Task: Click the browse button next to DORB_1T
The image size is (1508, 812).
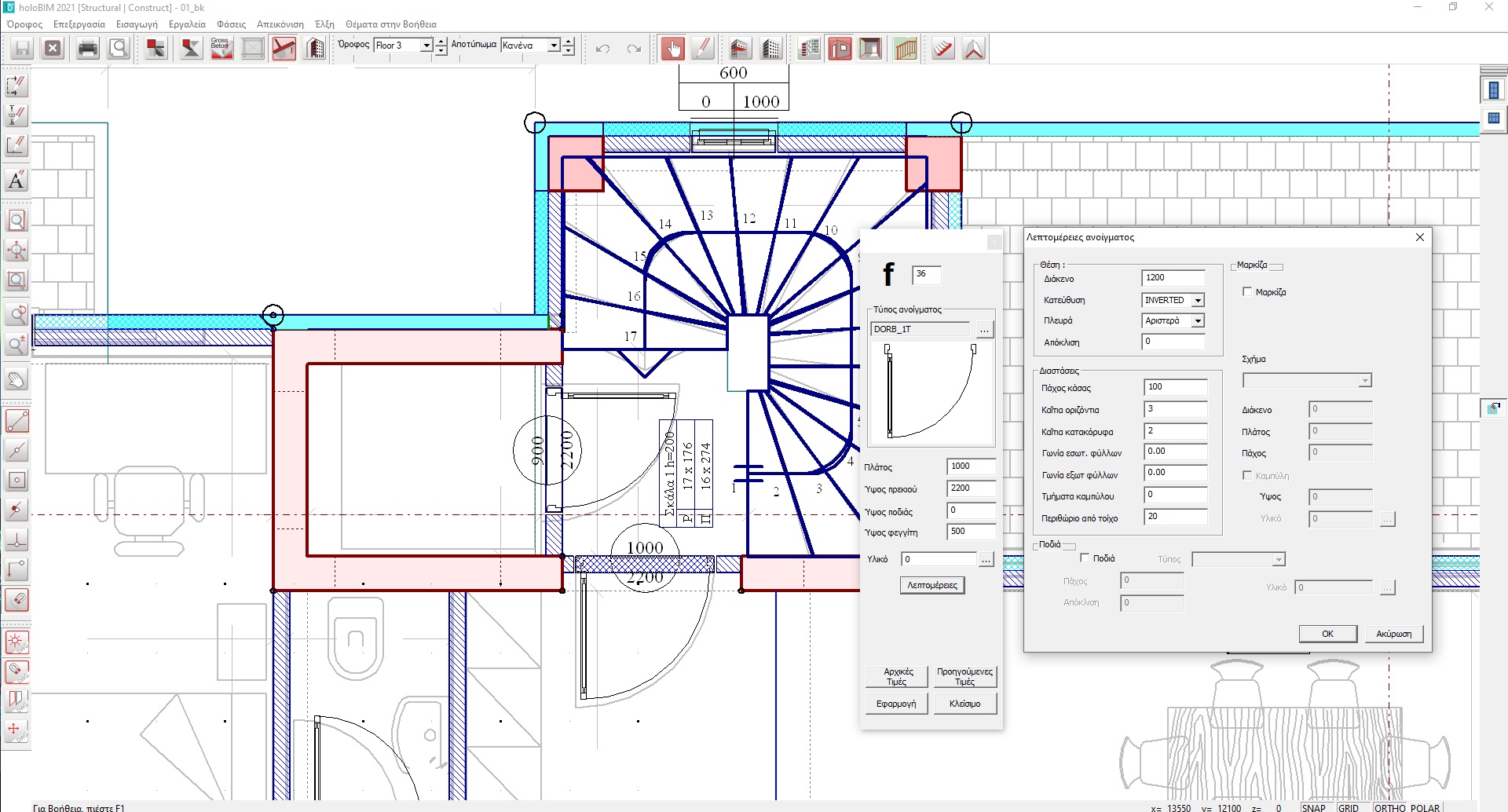Action: click(984, 330)
